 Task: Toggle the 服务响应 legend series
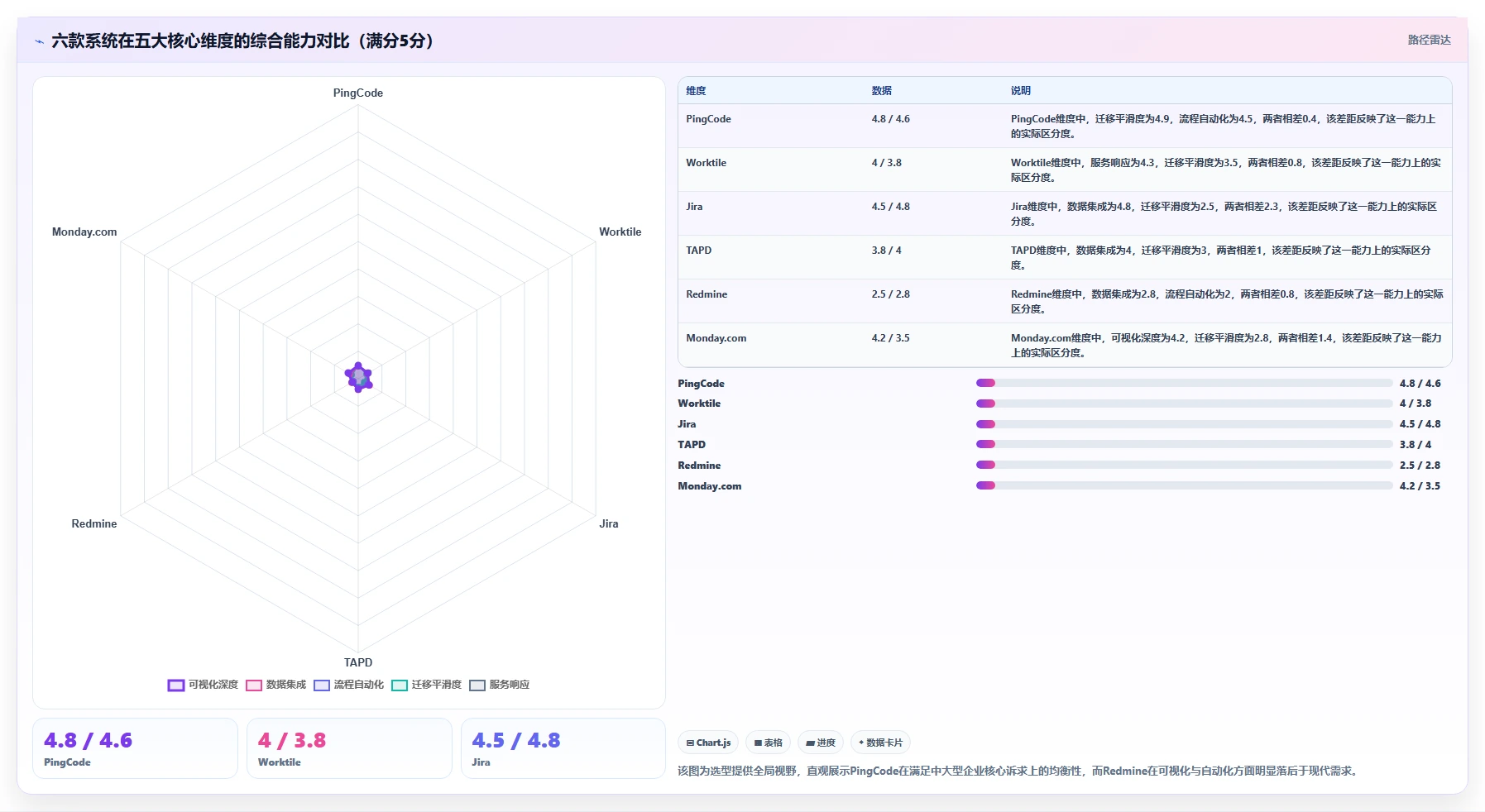point(499,685)
